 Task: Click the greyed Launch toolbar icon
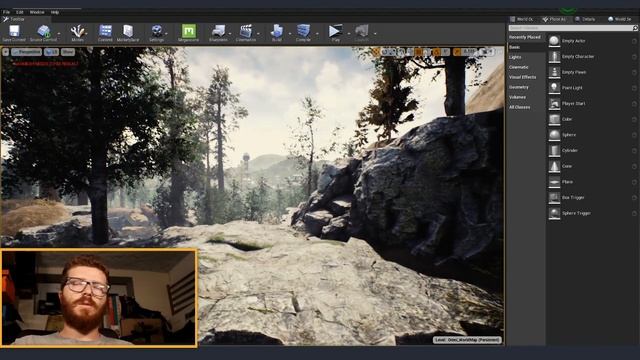pyautogui.click(x=362, y=31)
